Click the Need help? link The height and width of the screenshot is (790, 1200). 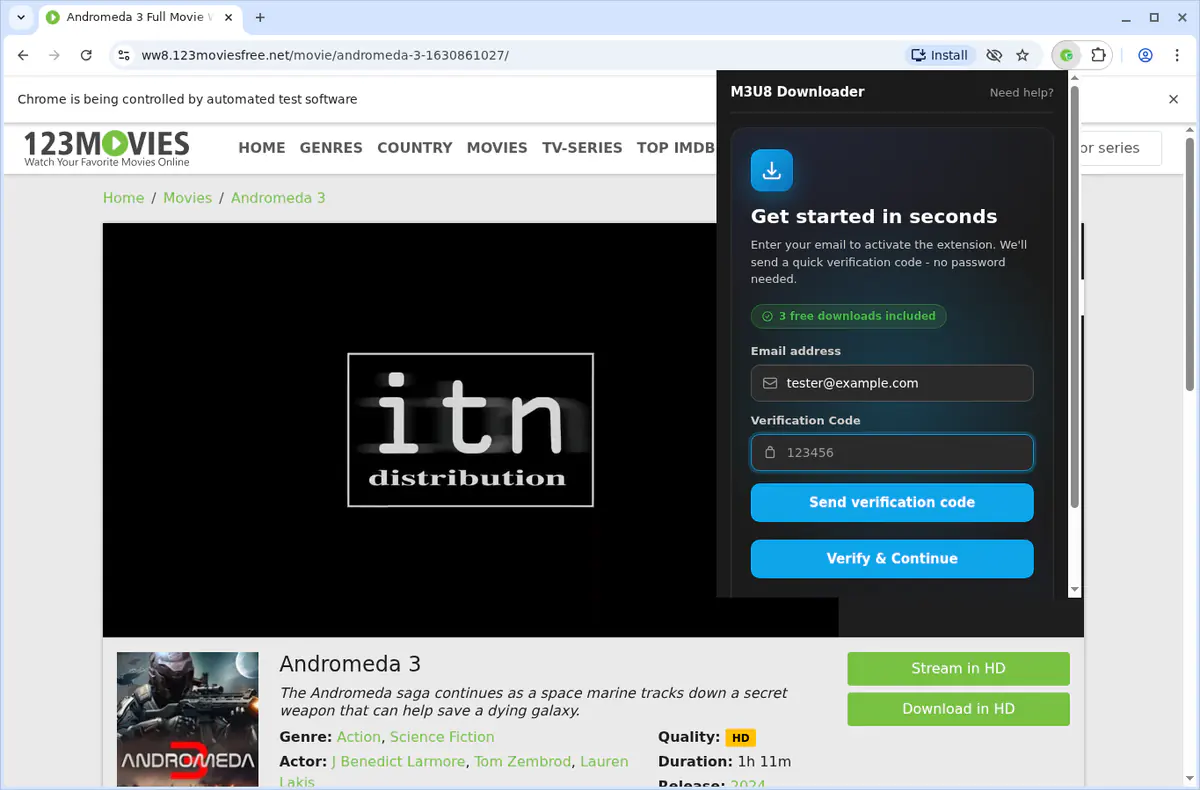point(1021,92)
